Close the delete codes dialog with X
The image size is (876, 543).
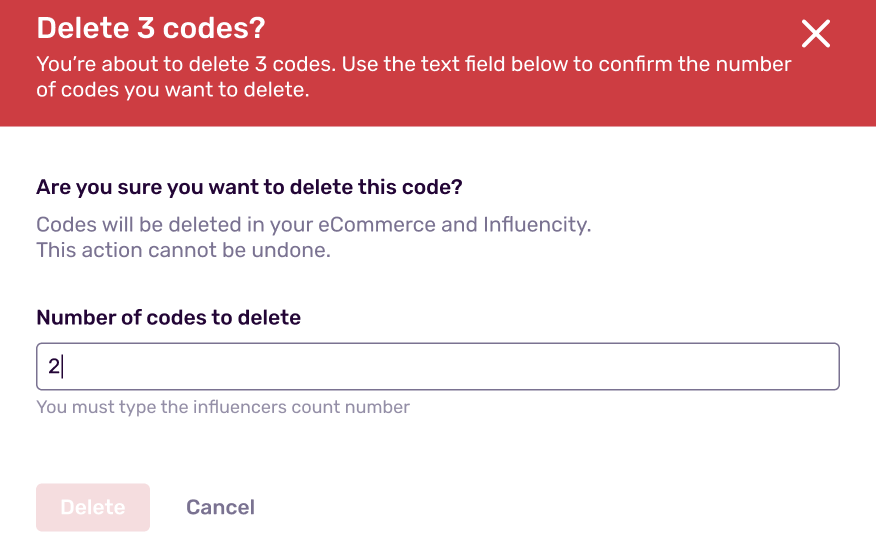pyautogui.click(x=816, y=34)
